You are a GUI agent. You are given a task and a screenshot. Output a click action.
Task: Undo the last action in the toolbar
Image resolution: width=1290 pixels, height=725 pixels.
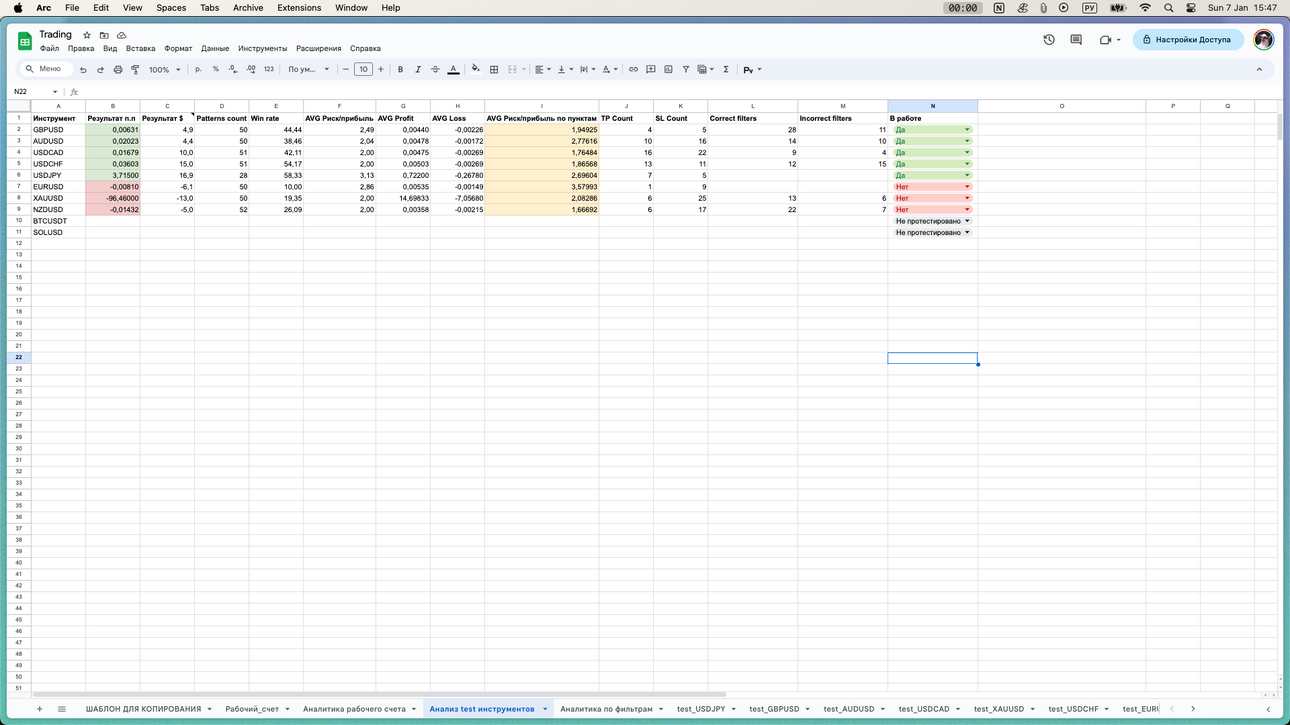click(83, 70)
